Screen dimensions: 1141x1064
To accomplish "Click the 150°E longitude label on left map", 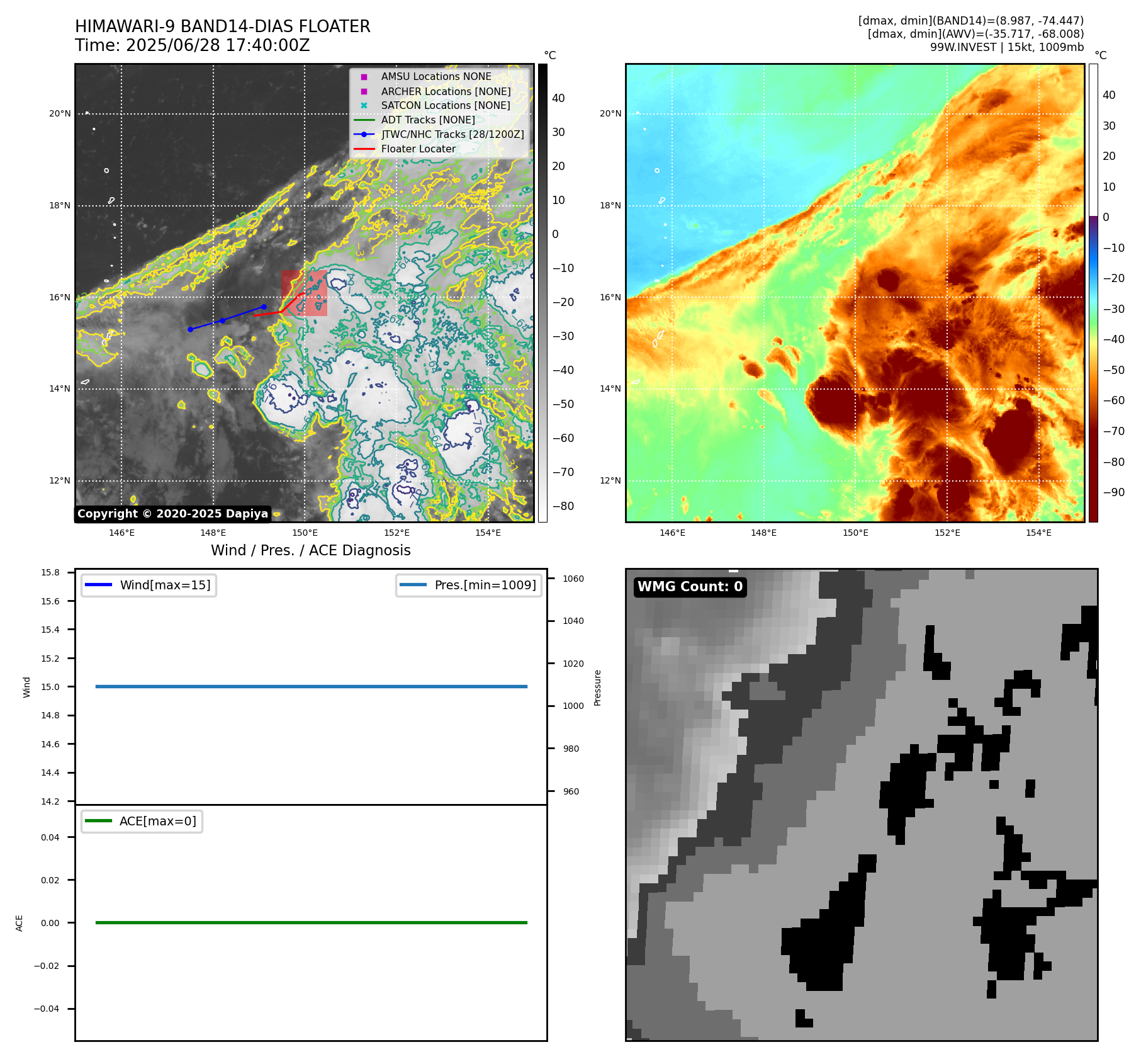I will (x=305, y=533).
